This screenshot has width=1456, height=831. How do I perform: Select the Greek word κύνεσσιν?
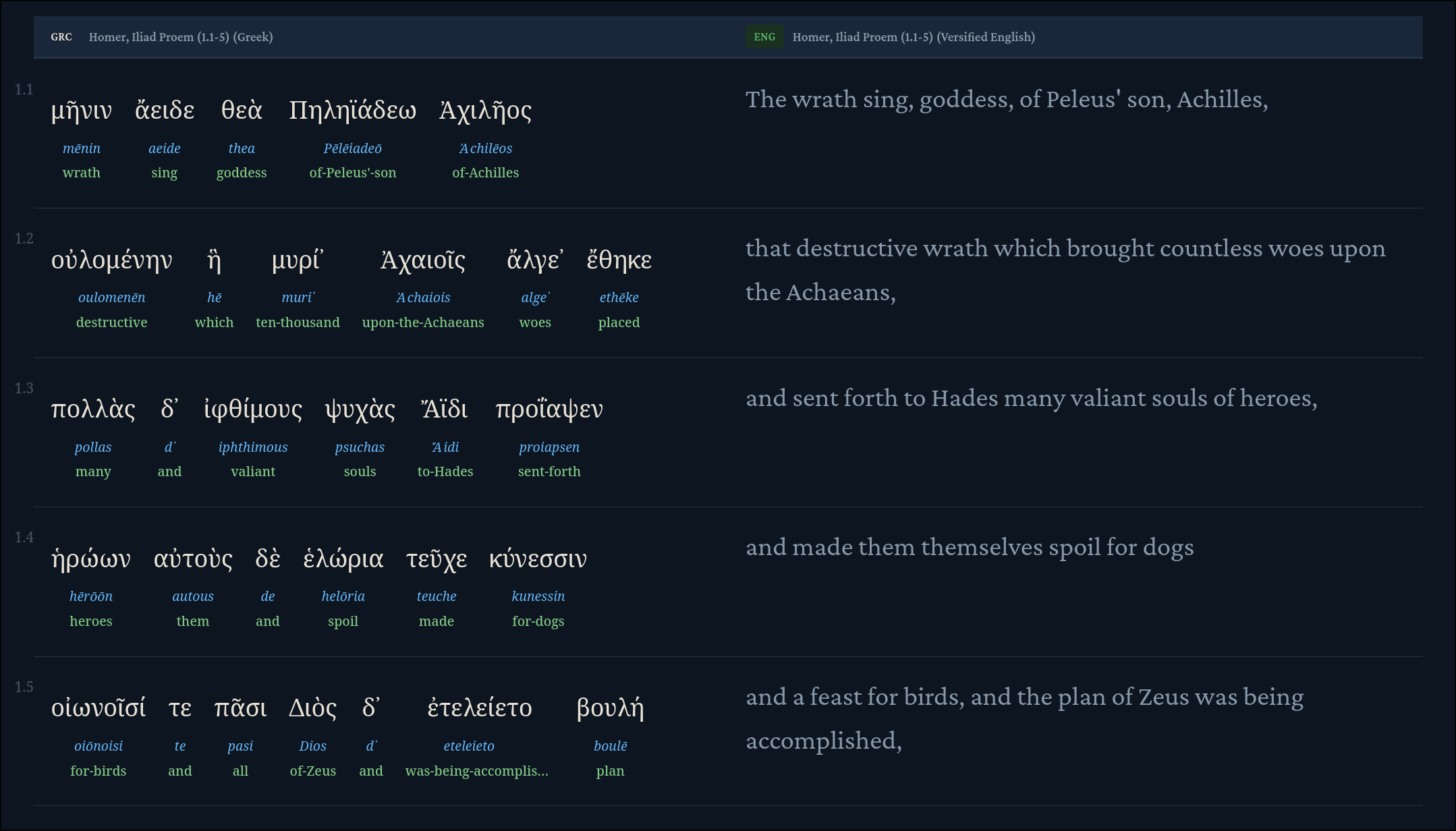tap(538, 559)
